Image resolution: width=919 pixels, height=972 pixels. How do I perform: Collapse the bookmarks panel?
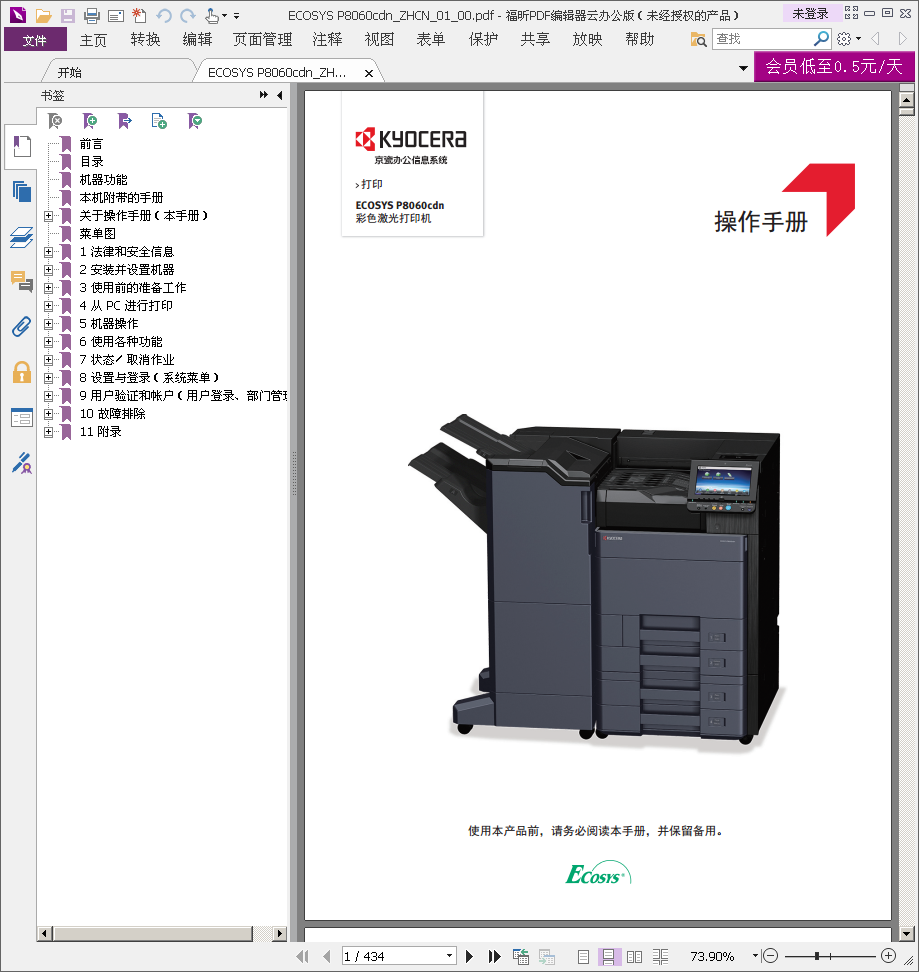tap(279, 95)
